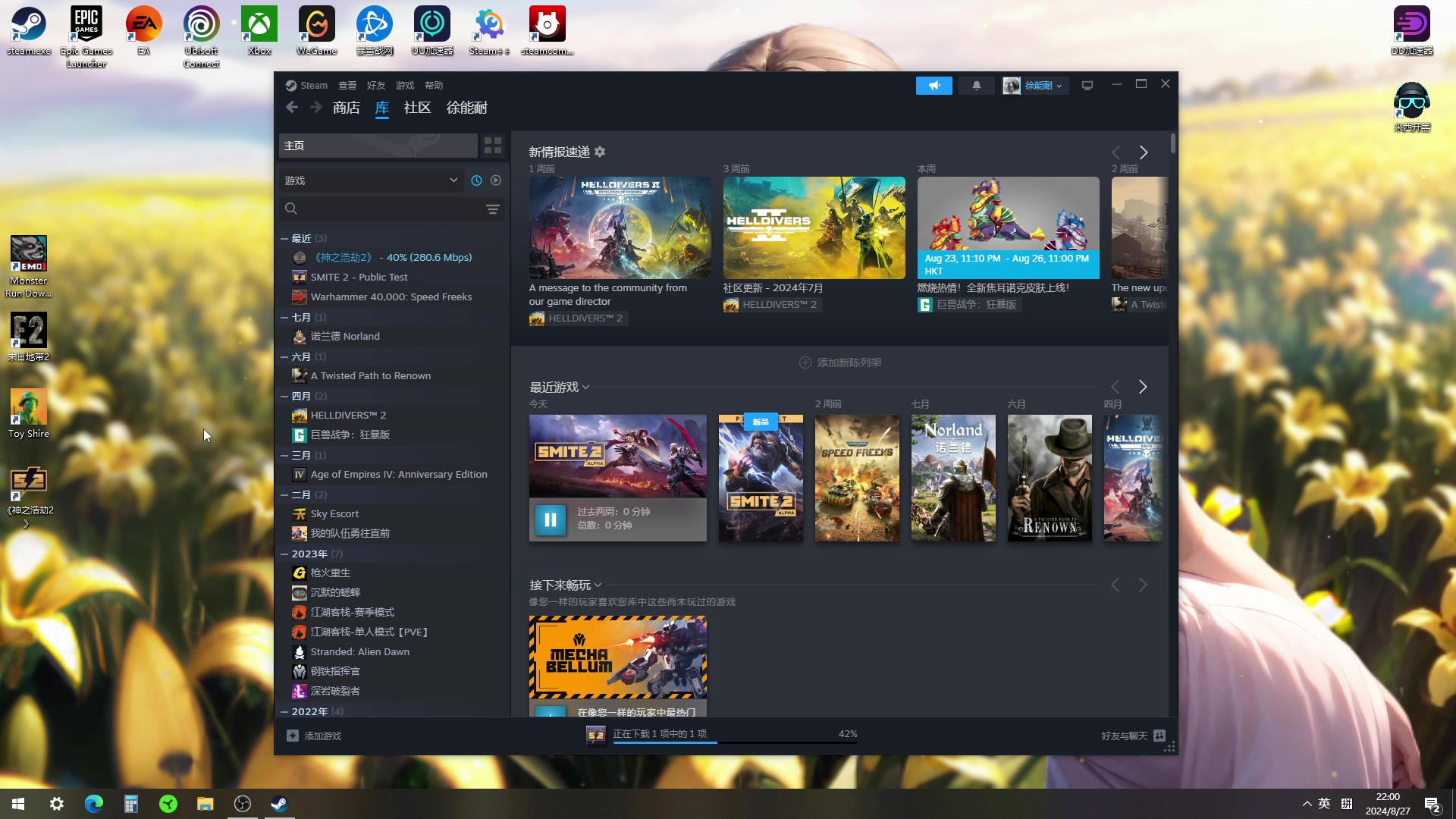Select SMITE 2 - Public Test in library list

click(x=359, y=277)
